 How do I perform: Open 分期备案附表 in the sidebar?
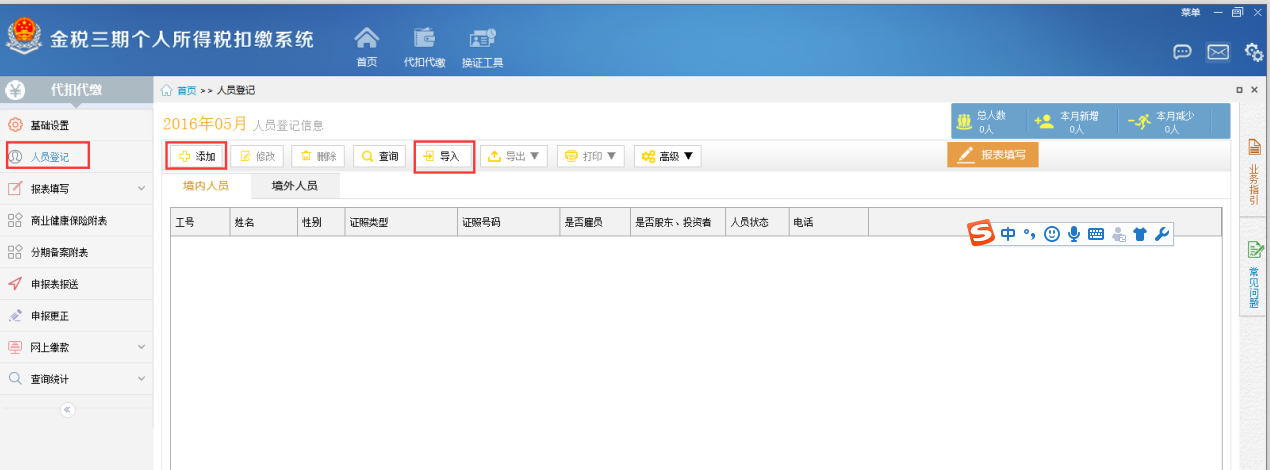pyautogui.click(x=76, y=252)
